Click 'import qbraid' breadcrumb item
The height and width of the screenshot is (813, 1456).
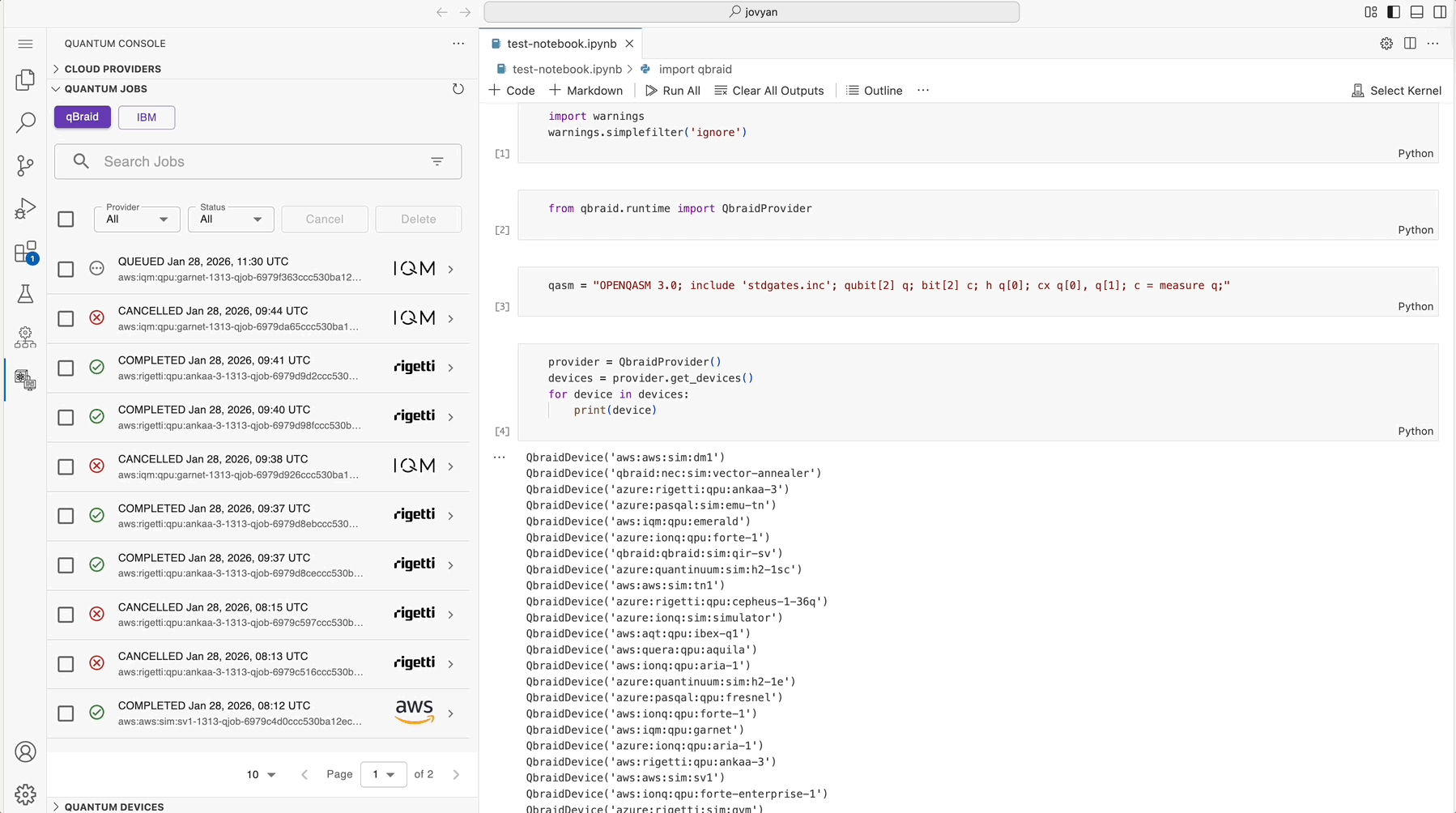click(695, 70)
